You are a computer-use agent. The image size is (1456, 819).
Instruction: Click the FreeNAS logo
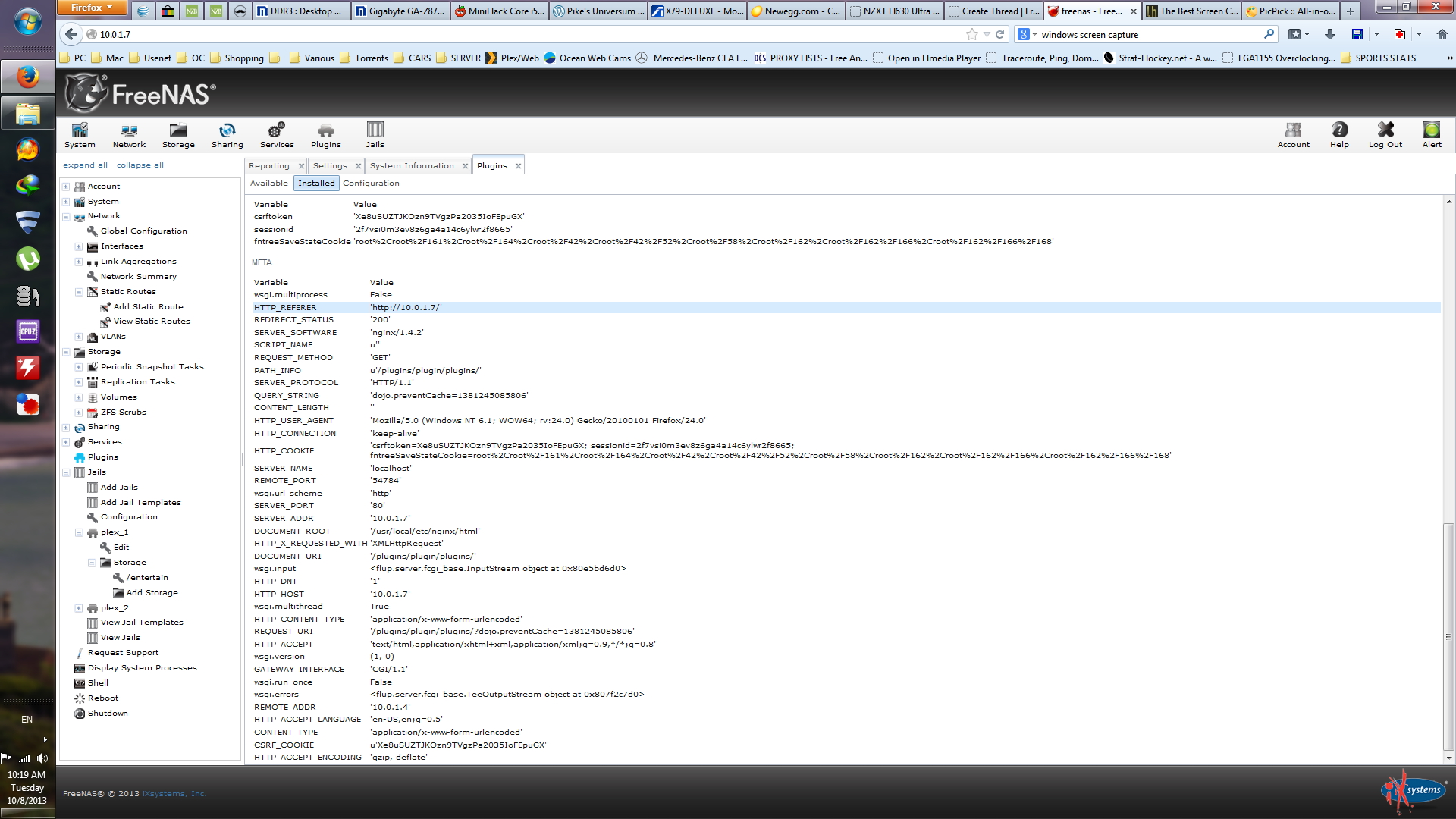[x=140, y=93]
